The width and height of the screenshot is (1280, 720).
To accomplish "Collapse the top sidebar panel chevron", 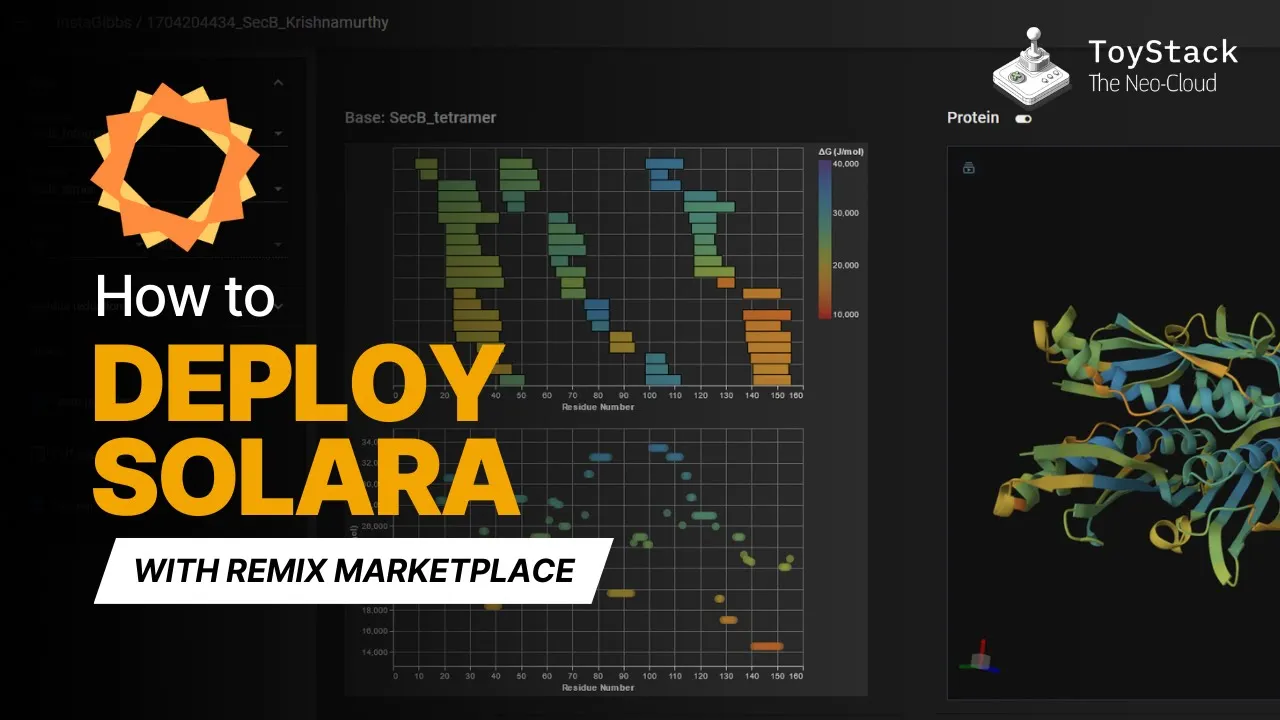I will tap(279, 84).
